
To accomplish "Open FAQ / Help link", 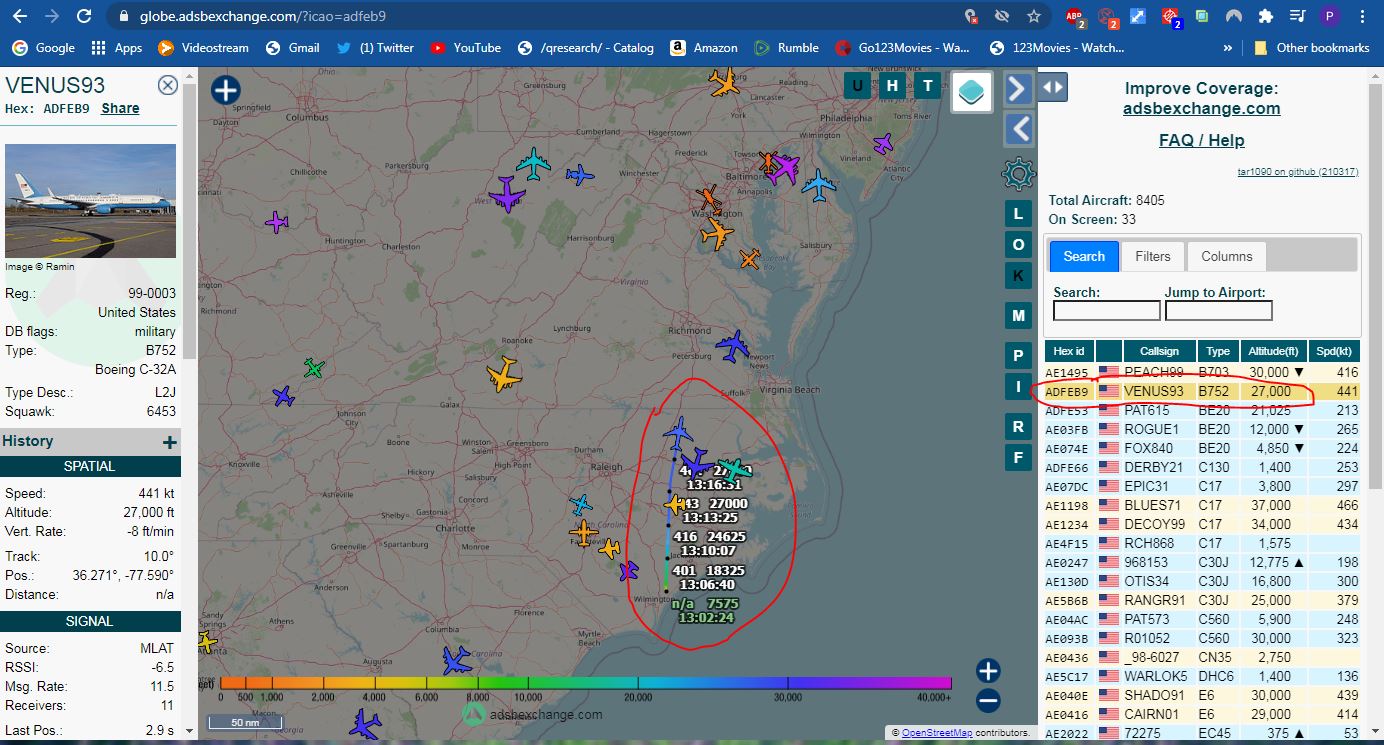I will tap(1201, 140).
